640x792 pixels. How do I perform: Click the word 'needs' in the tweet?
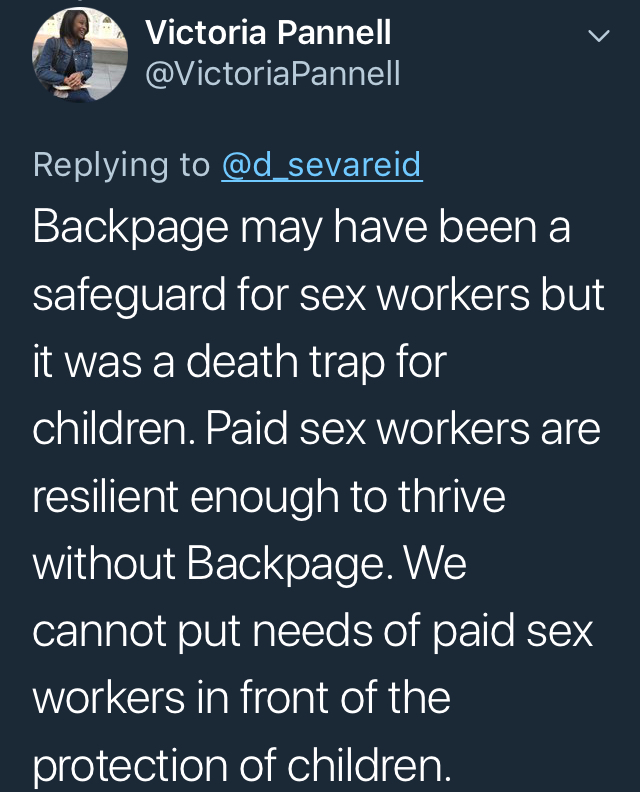[x=312, y=631]
